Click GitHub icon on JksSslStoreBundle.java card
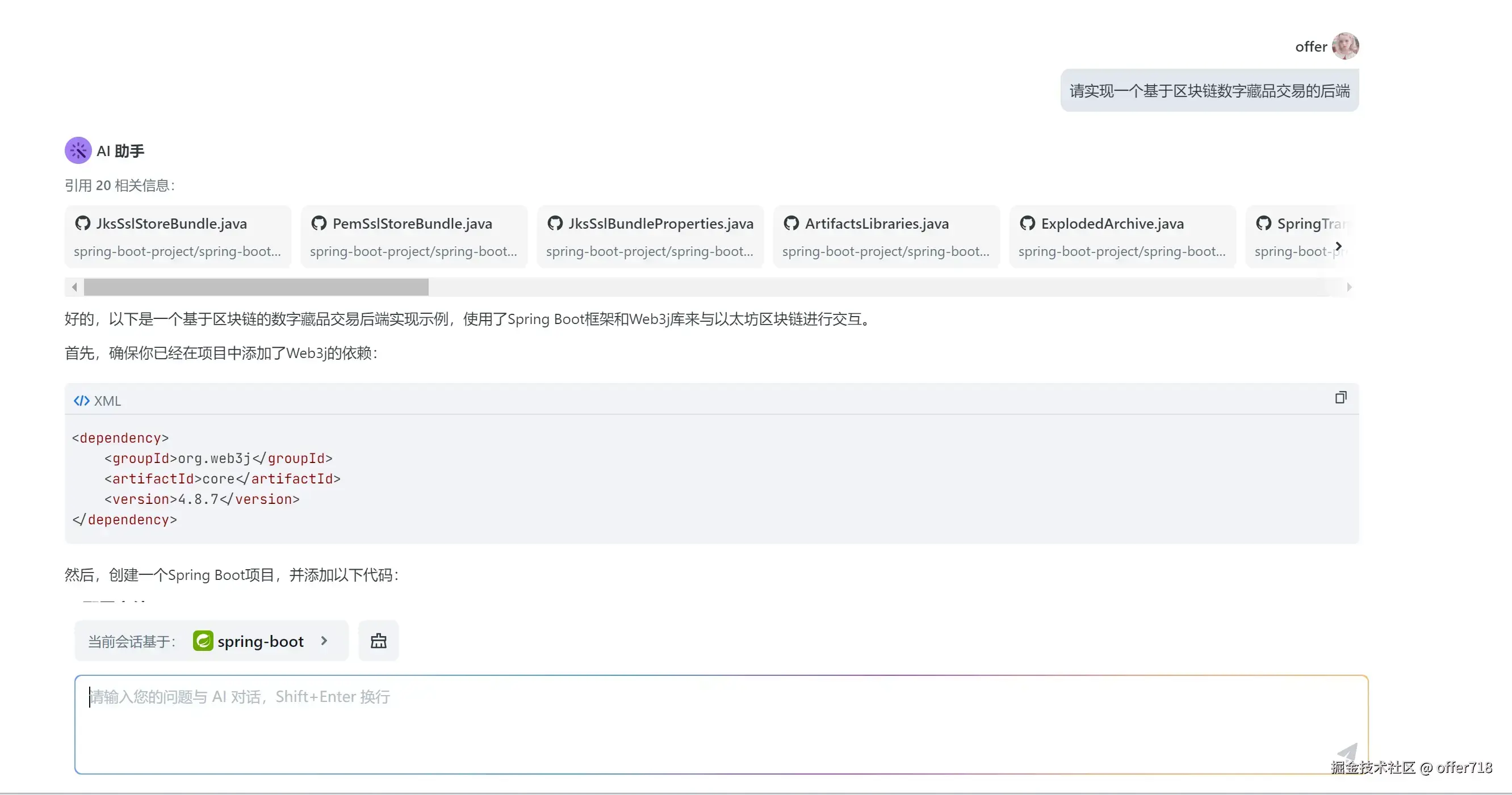 point(82,224)
